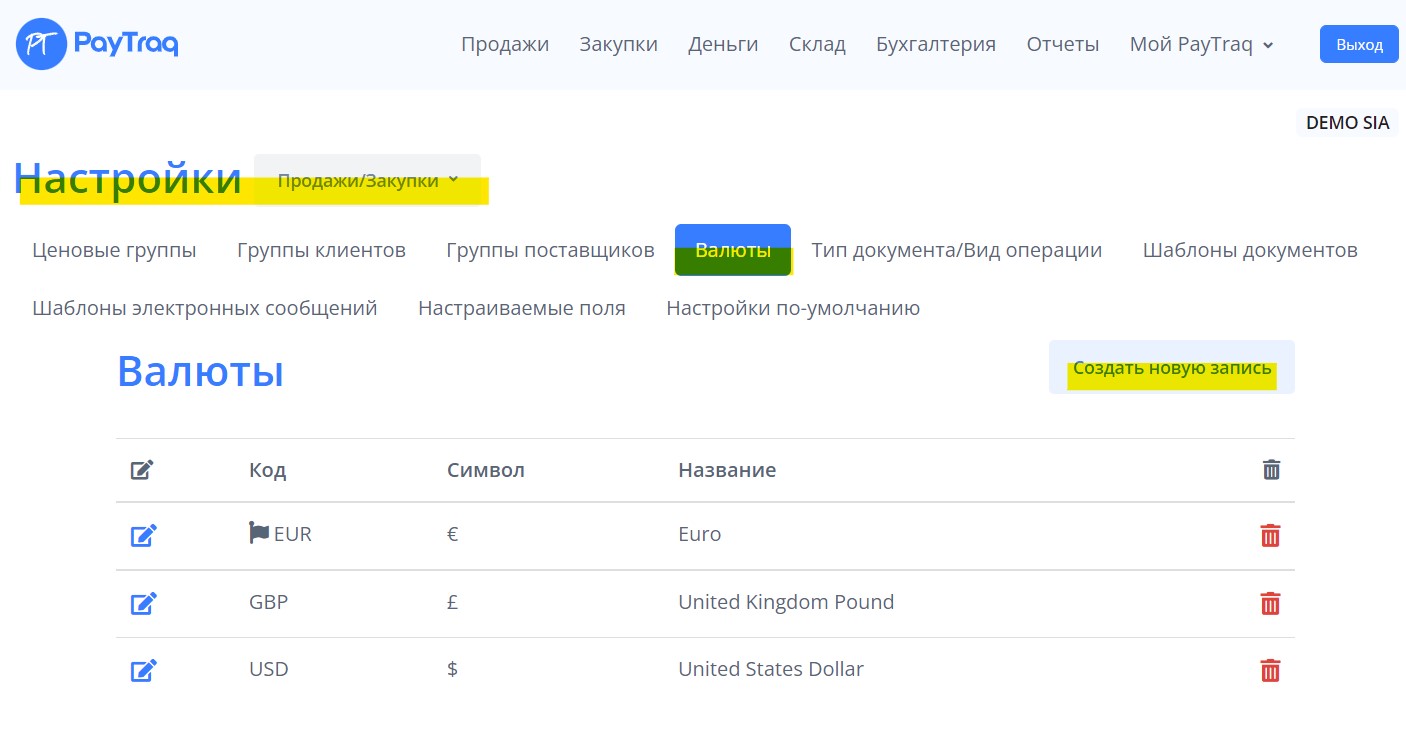Image resolution: width=1406 pixels, height=748 pixels.
Task: Go to the Бухгалтерия menu
Action: (936, 44)
